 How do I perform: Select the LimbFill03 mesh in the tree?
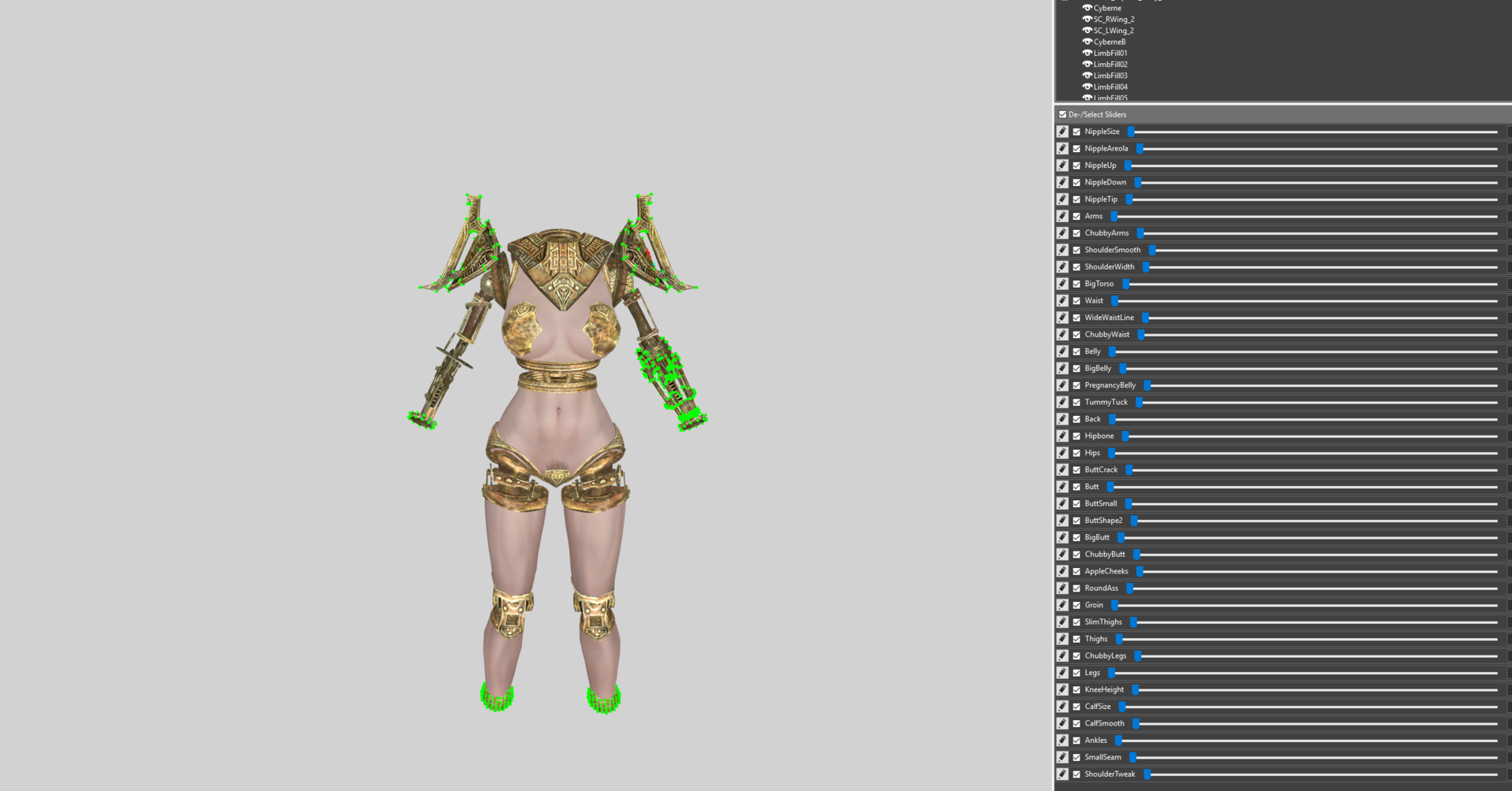[x=1110, y=76]
